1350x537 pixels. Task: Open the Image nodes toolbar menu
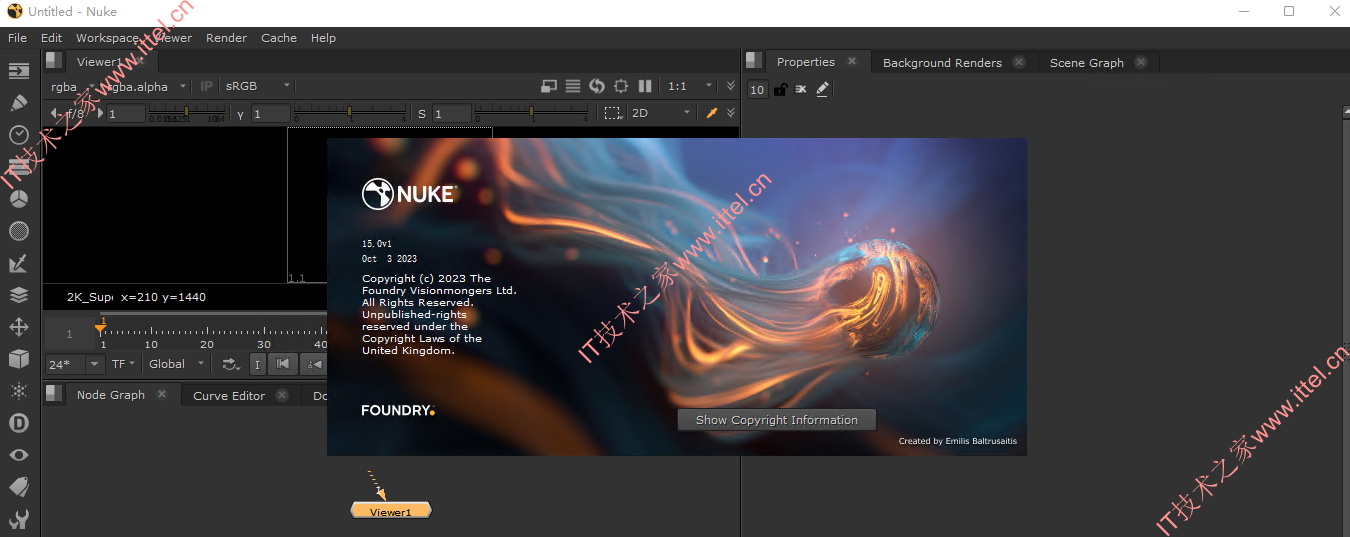pos(19,70)
